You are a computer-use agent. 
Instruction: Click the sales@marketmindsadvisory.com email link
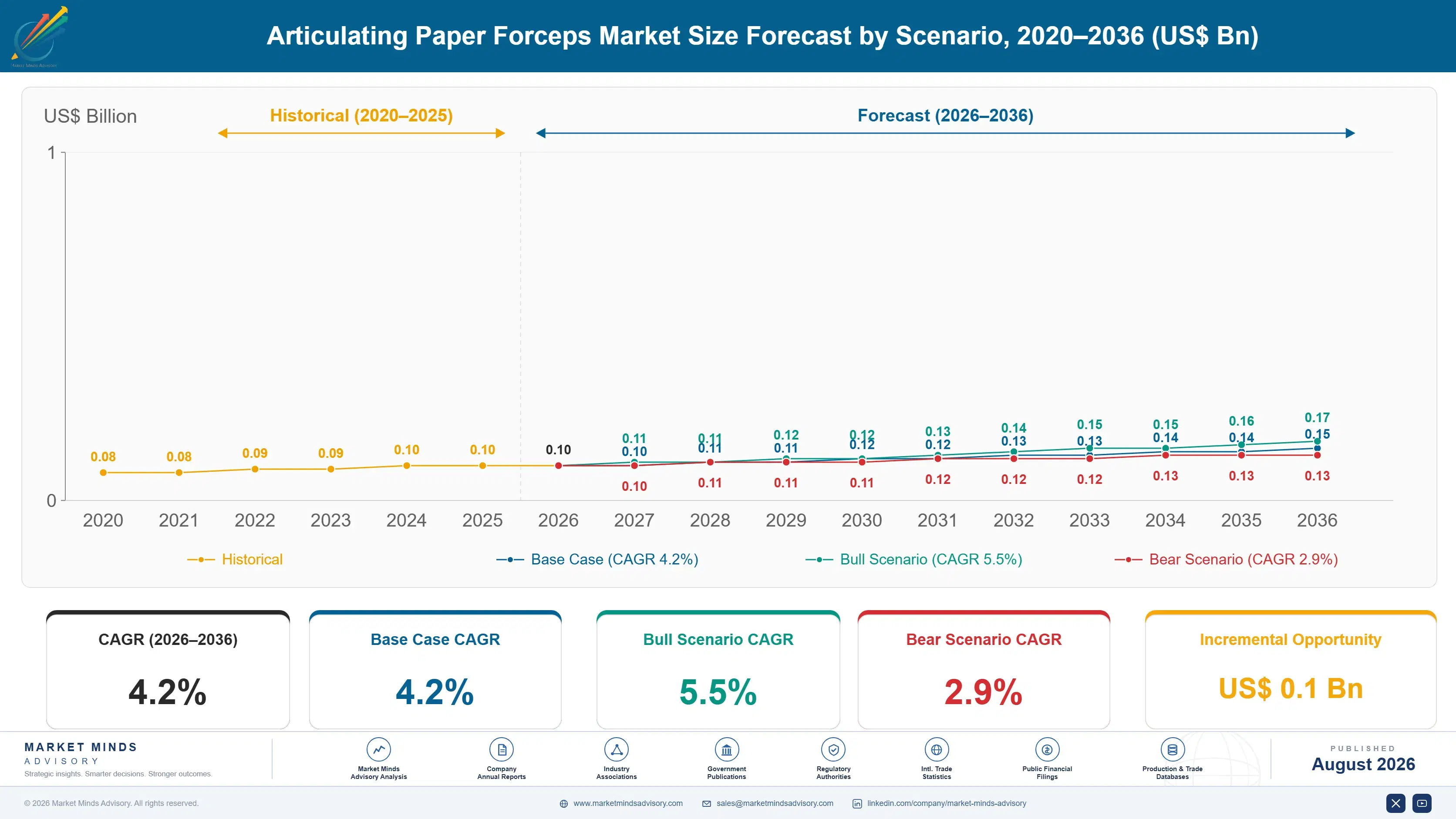tap(775, 803)
